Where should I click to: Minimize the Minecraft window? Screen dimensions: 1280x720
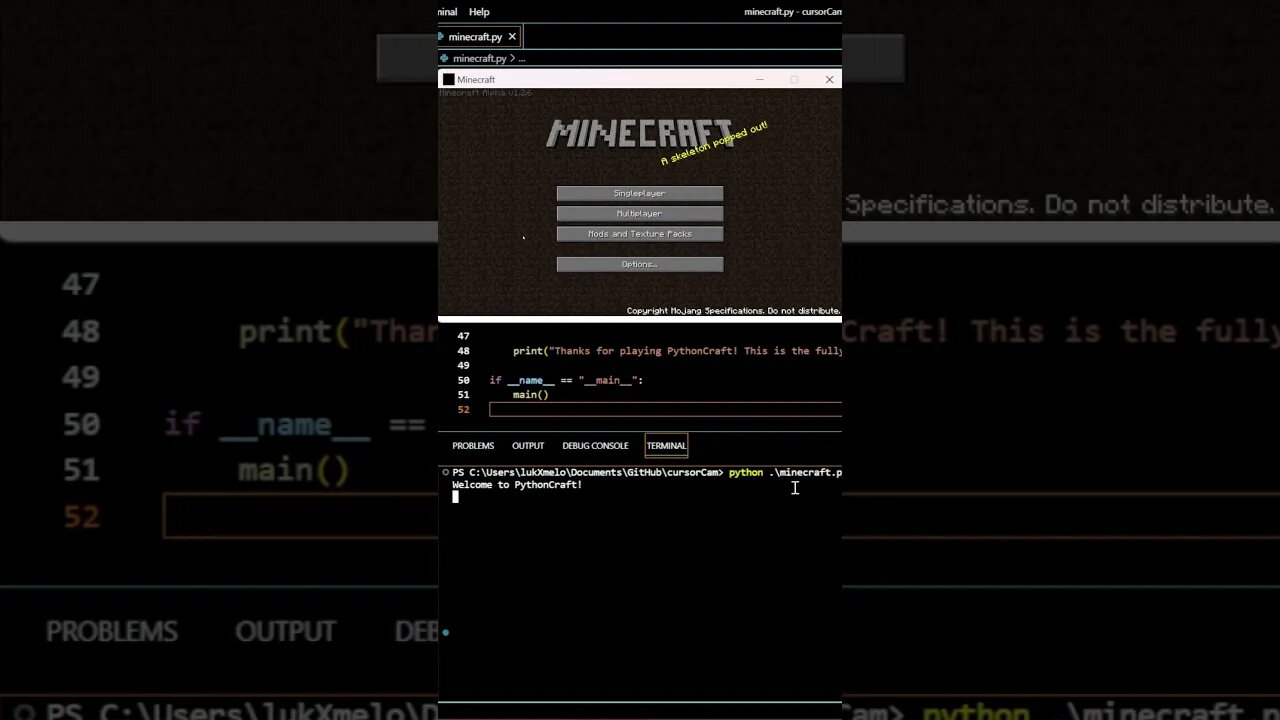point(760,80)
